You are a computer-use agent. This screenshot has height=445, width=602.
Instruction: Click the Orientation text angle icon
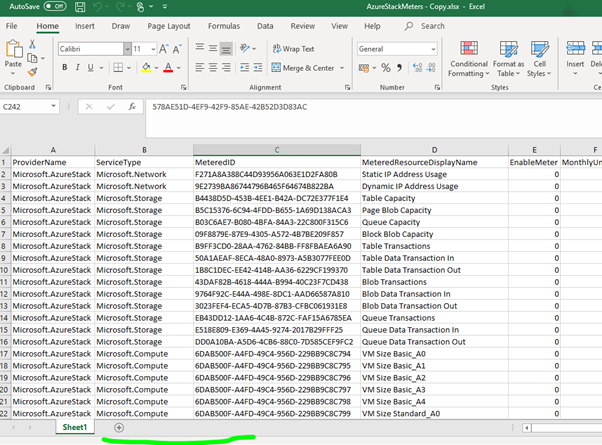point(245,48)
